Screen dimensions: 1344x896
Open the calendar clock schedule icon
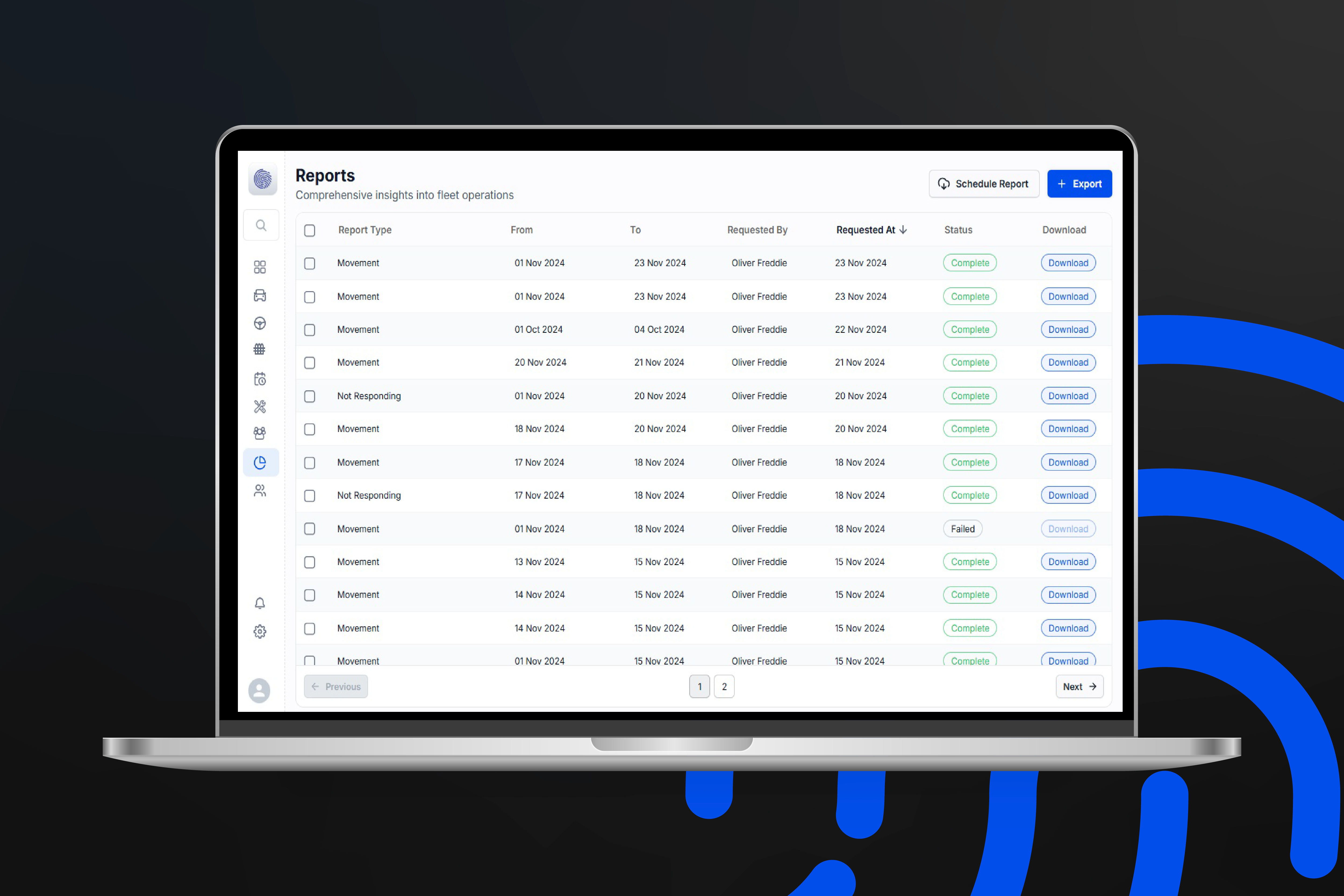pos(260,379)
